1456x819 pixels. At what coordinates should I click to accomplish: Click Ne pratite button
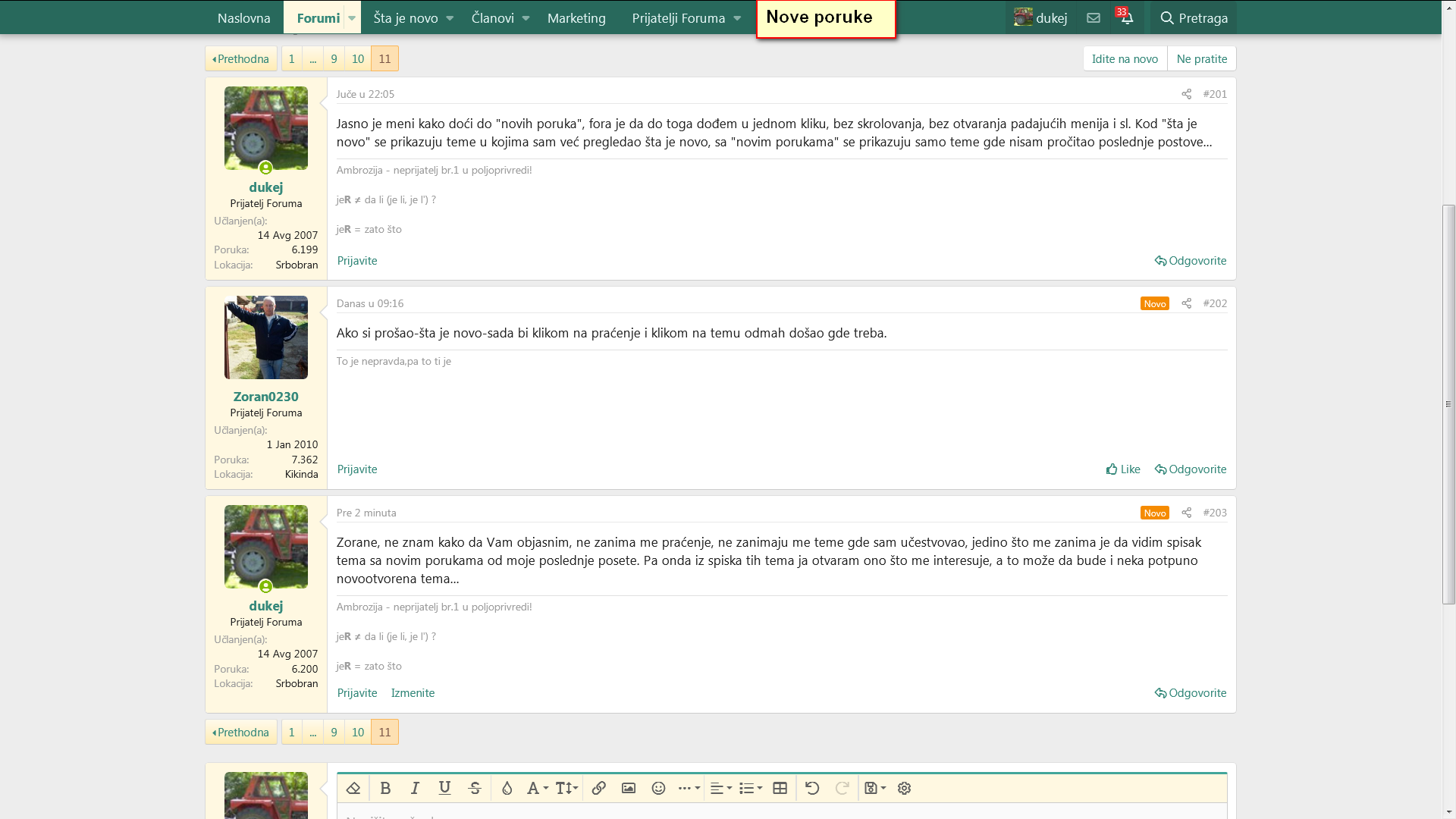(1202, 58)
